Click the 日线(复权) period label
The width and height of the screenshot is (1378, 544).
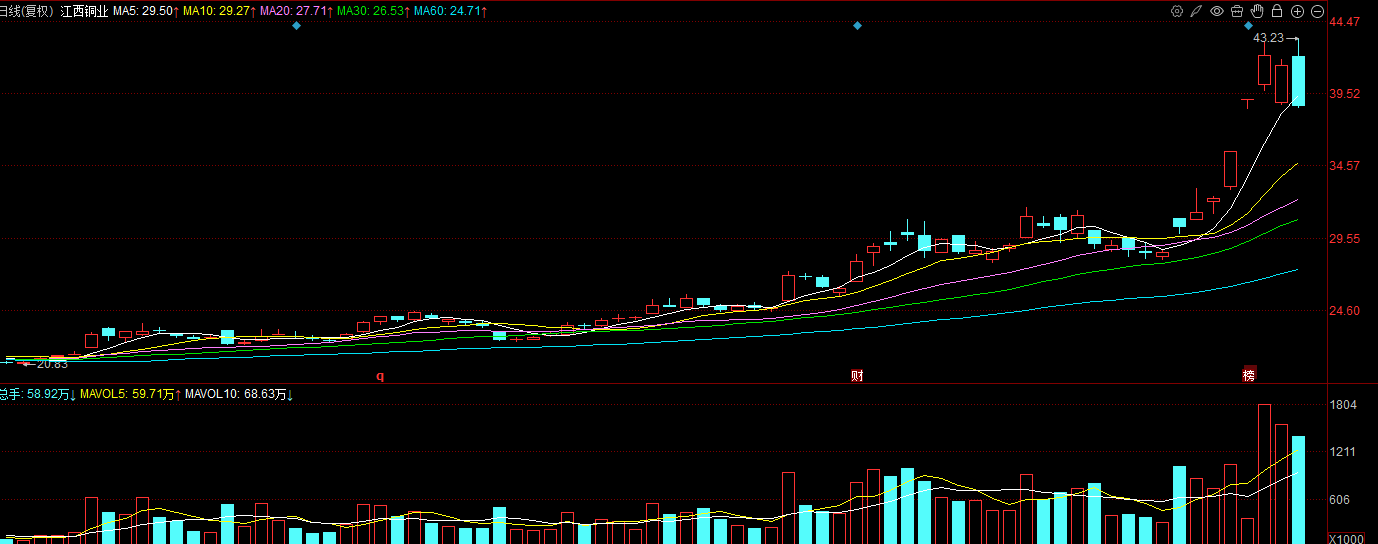(27, 11)
